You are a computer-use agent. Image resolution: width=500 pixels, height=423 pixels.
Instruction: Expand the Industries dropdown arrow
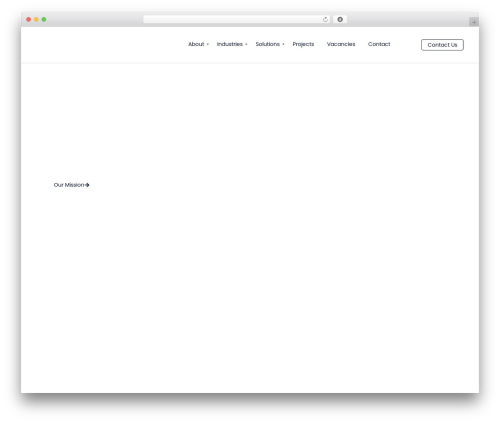pyautogui.click(x=246, y=44)
